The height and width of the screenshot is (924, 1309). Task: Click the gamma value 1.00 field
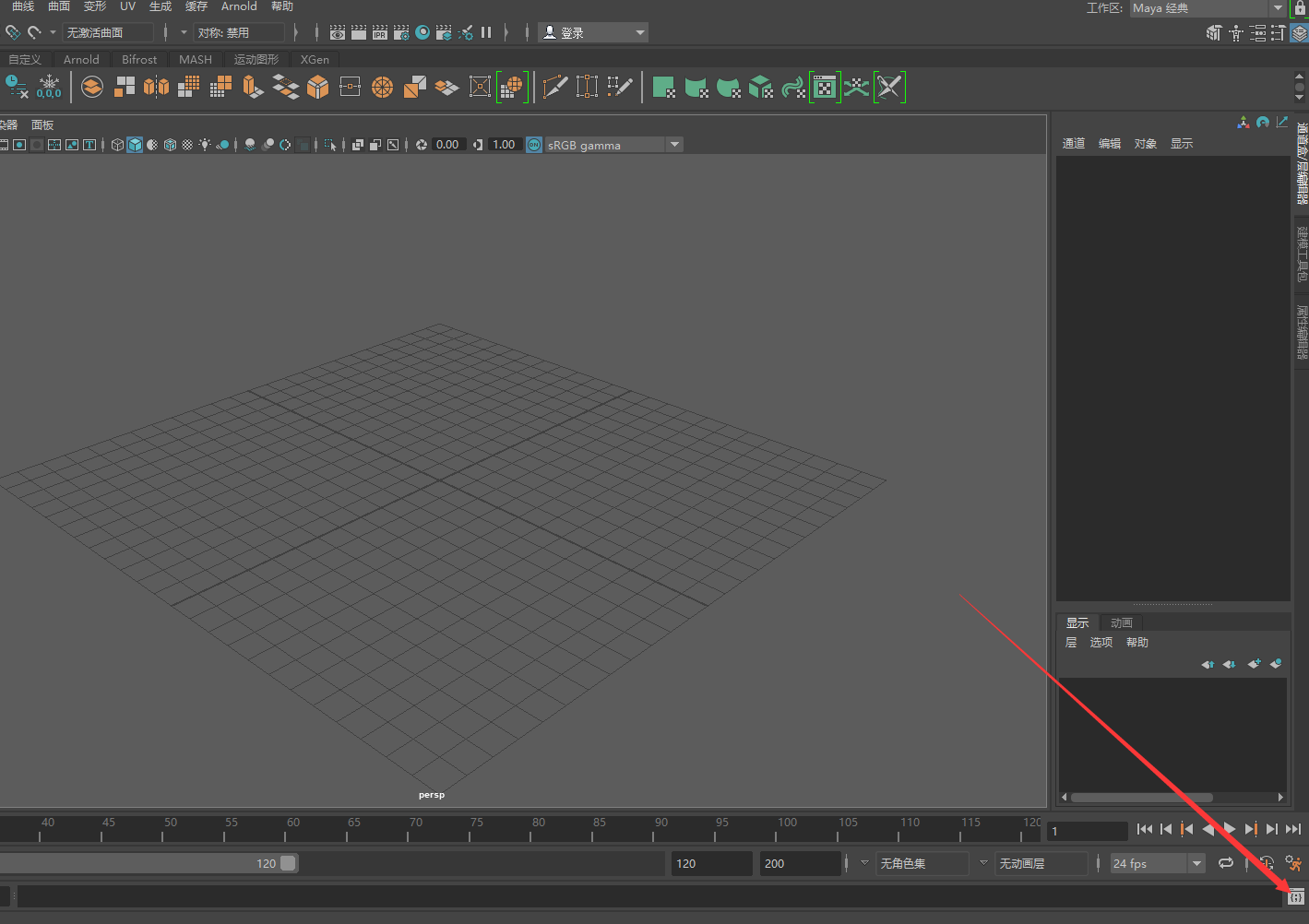504,145
